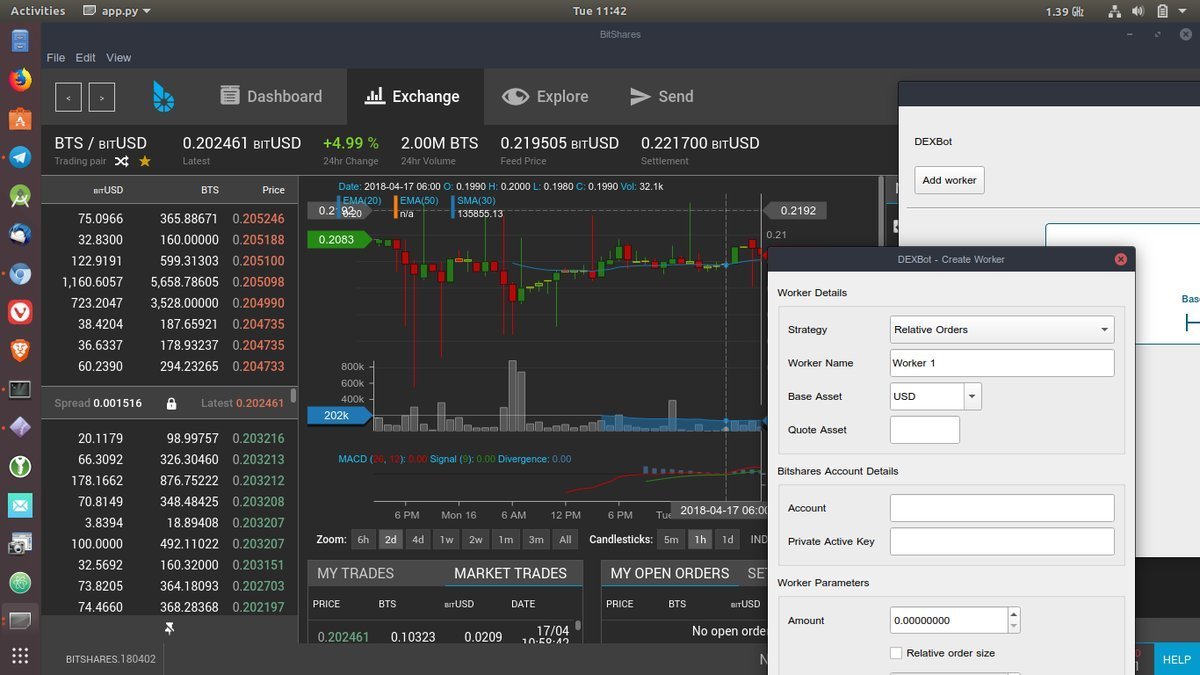Show all applications grid
The image size is (1200, 675).
[x=20, y=656]
